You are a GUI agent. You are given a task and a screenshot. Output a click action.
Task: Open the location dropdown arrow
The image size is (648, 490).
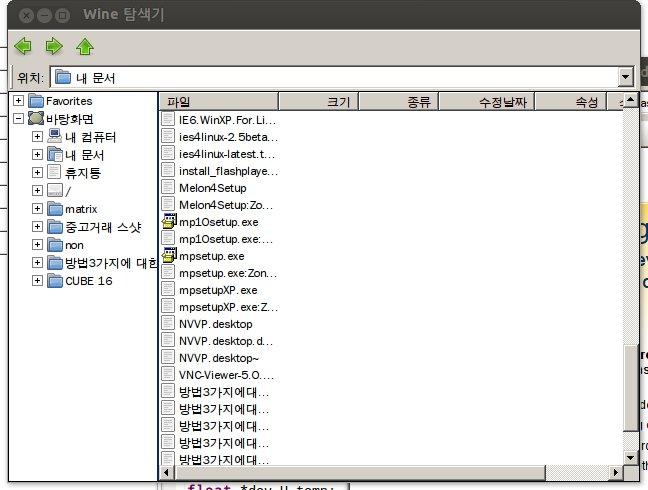625,77
